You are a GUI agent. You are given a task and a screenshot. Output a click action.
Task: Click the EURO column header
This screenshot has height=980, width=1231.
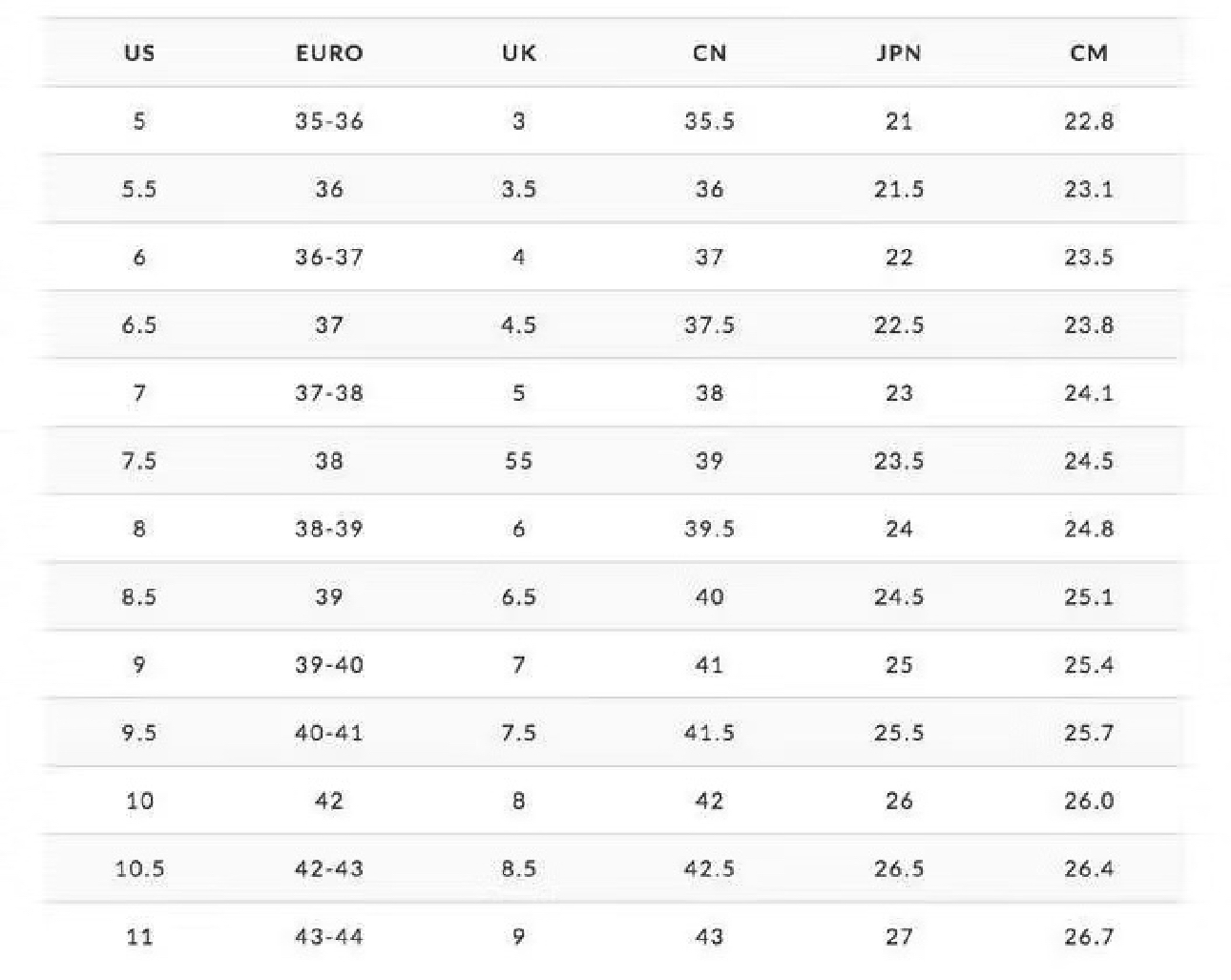coord(329,52)
